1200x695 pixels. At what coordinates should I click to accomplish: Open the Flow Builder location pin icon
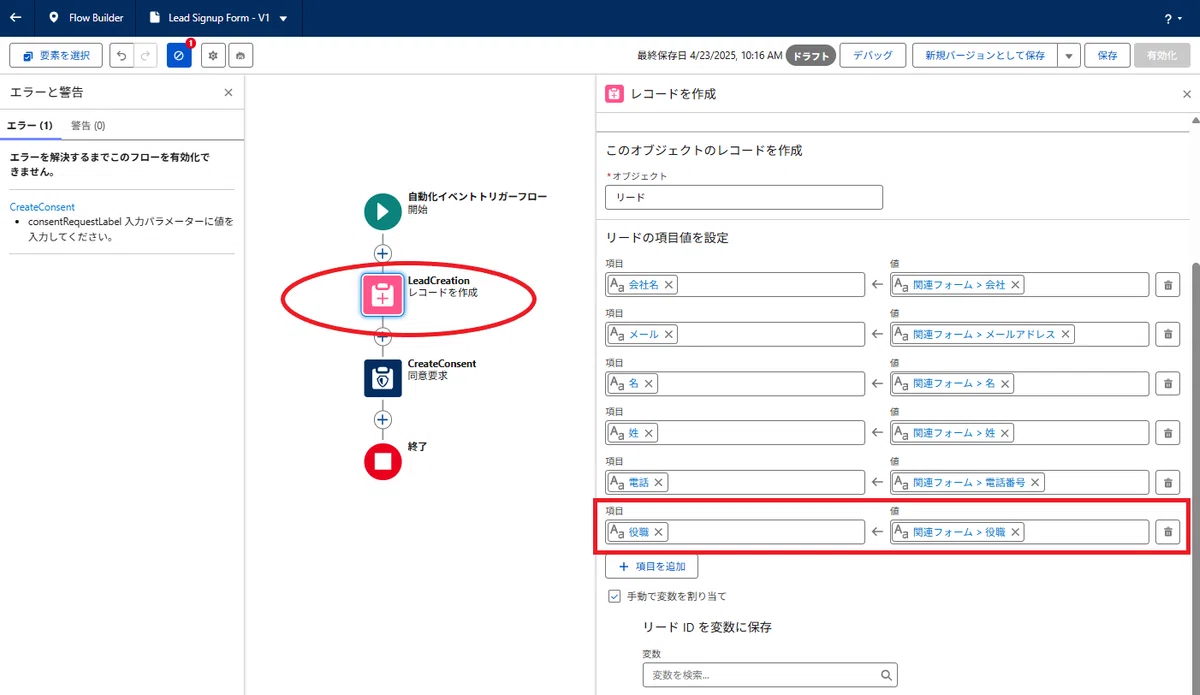[x=54, y=18]
